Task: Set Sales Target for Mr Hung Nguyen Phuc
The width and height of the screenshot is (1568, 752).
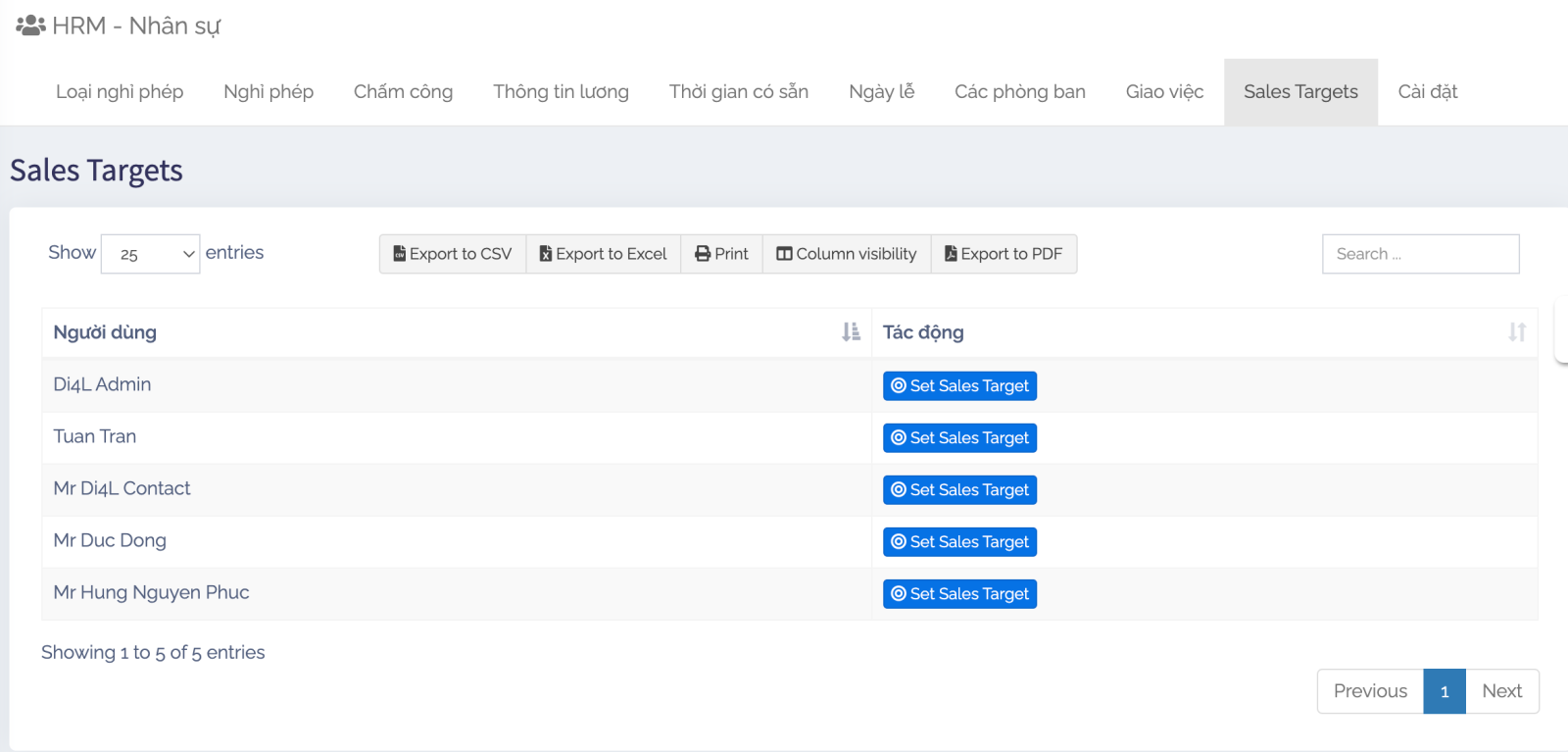Action: (x=959, y=594)
